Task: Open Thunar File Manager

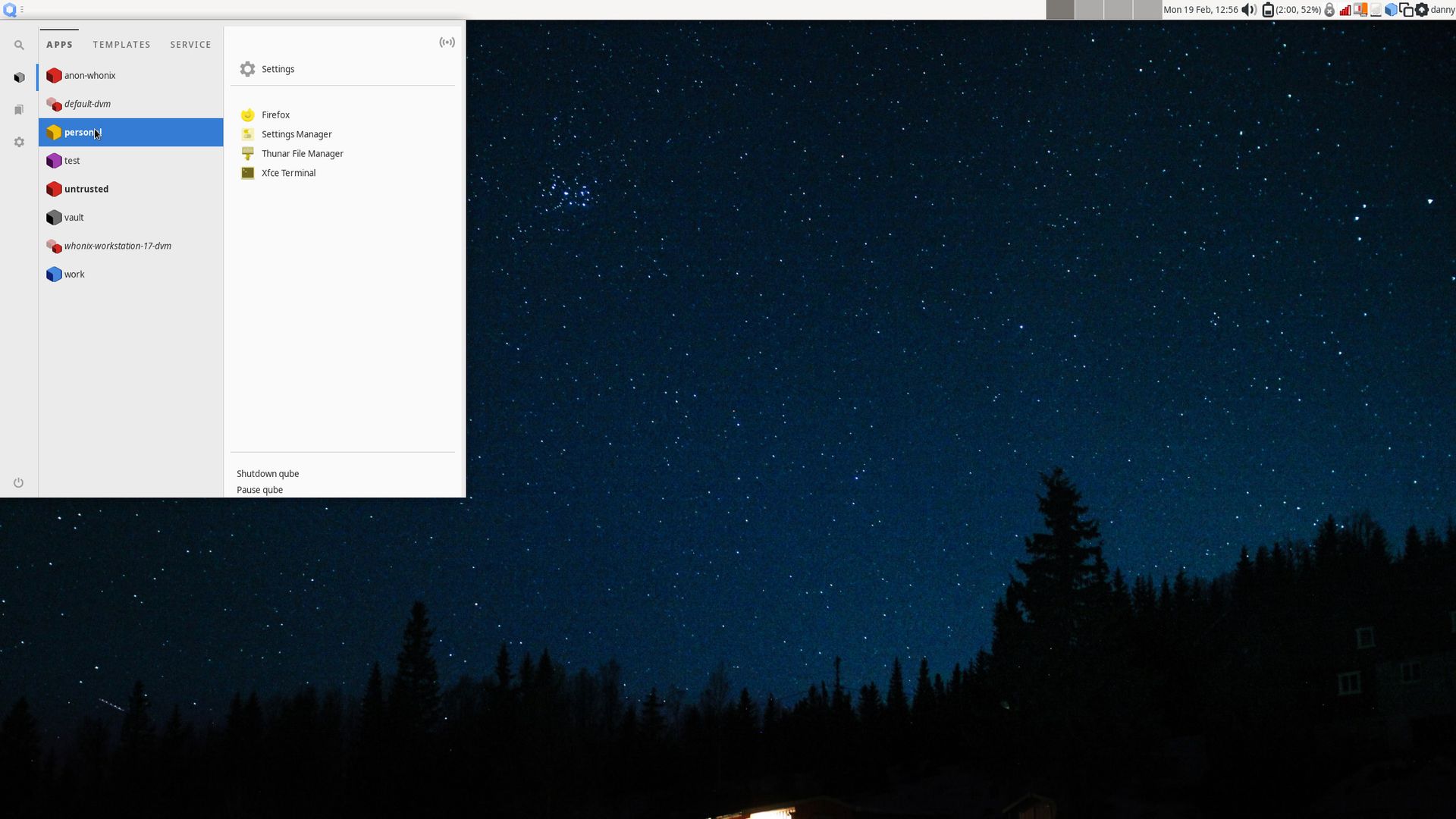Action: coord(302,153)
